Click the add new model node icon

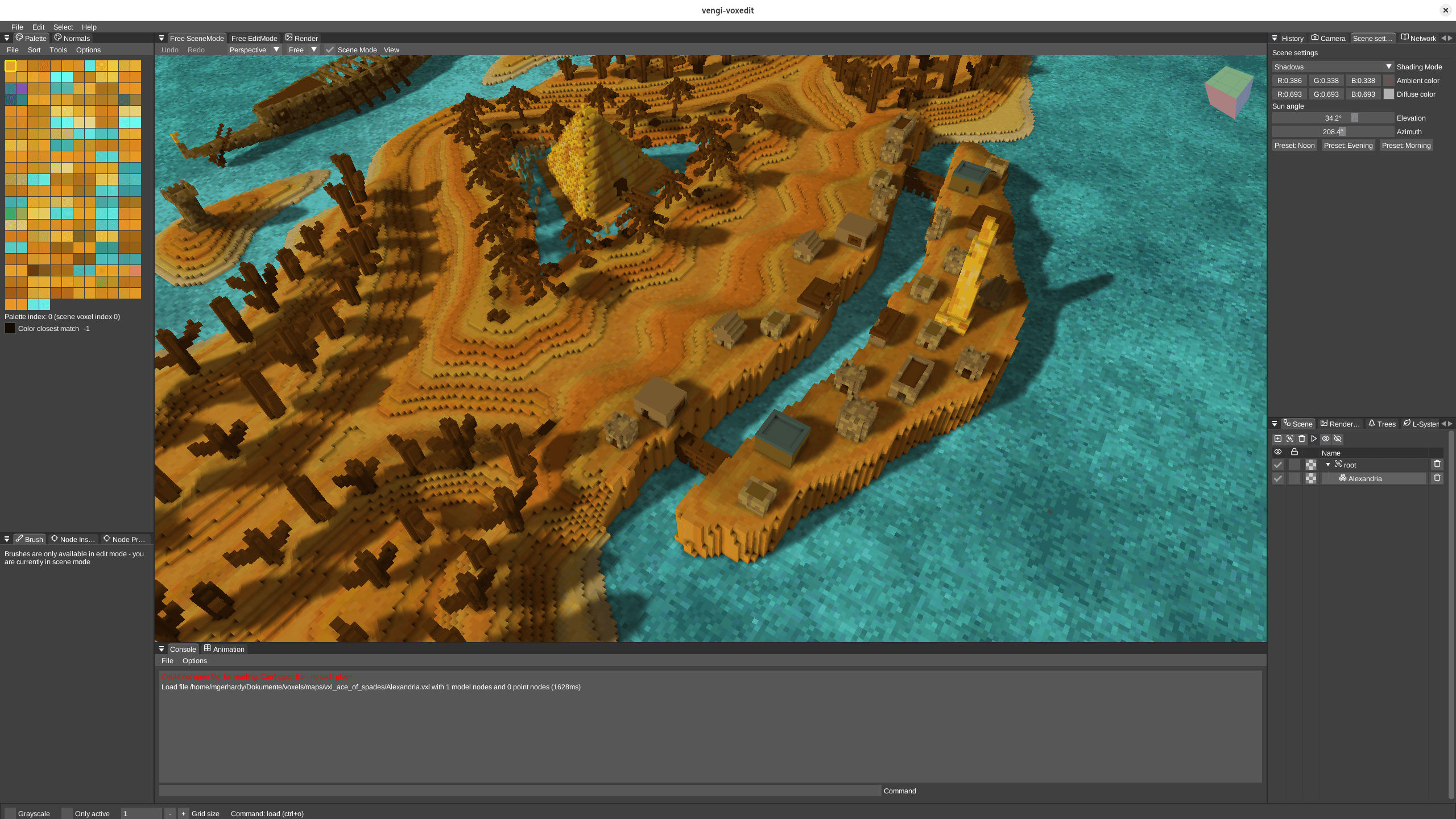click(1278, 439)
